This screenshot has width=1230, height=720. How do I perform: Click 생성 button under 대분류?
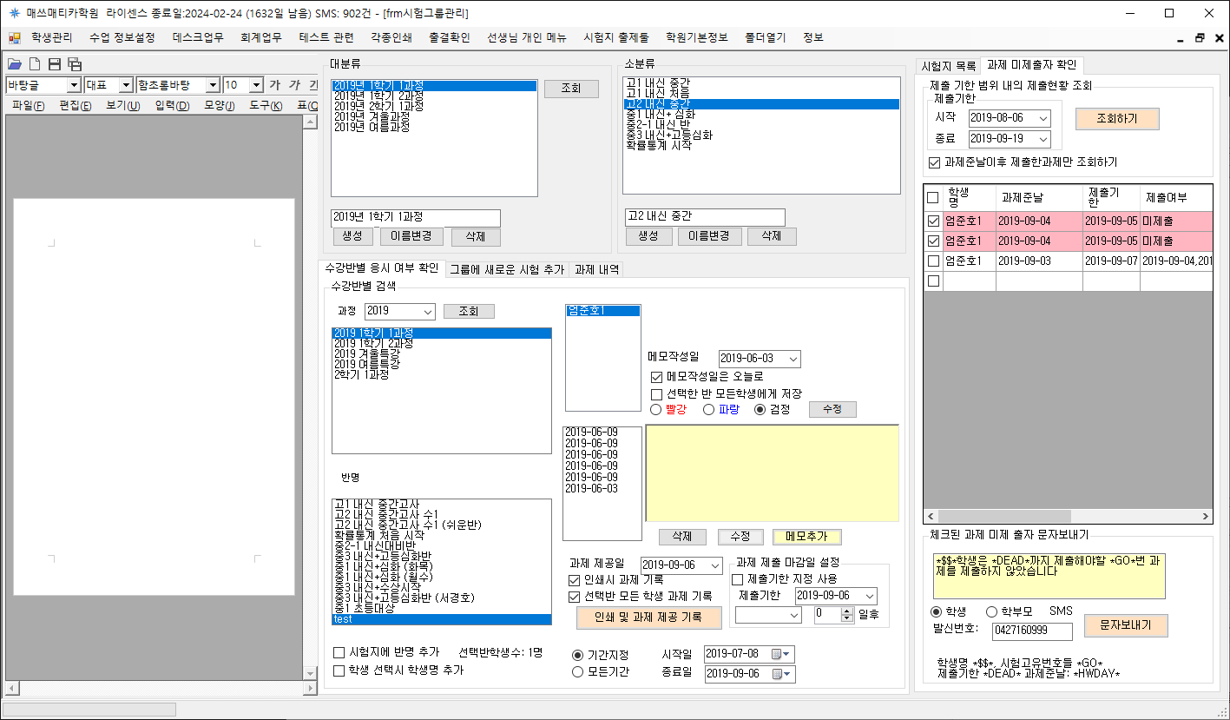(353, 236)
